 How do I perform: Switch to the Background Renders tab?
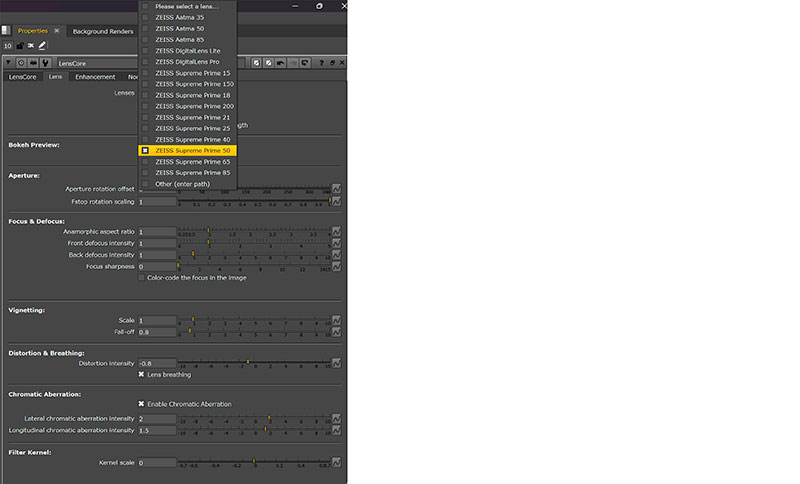coord(103,31)
